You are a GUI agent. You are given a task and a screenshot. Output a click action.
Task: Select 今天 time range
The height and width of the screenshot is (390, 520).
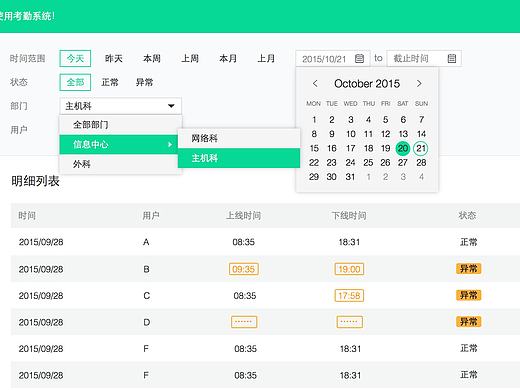pyautogui.click(x=75, y=59)
